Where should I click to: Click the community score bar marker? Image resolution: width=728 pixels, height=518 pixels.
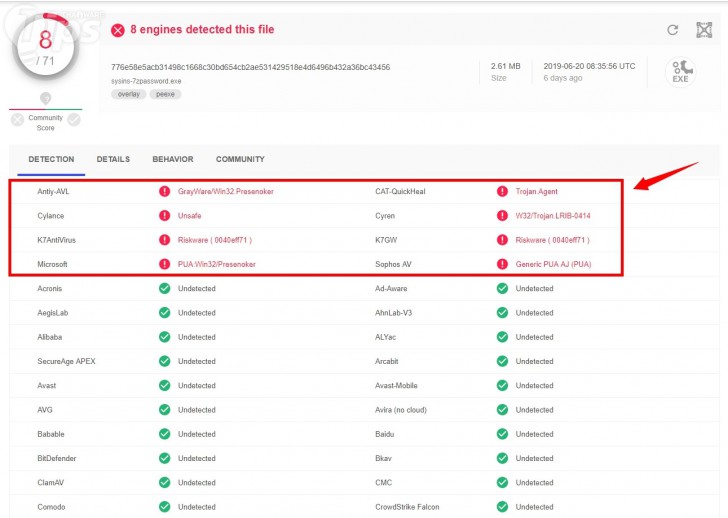[45, 98]
